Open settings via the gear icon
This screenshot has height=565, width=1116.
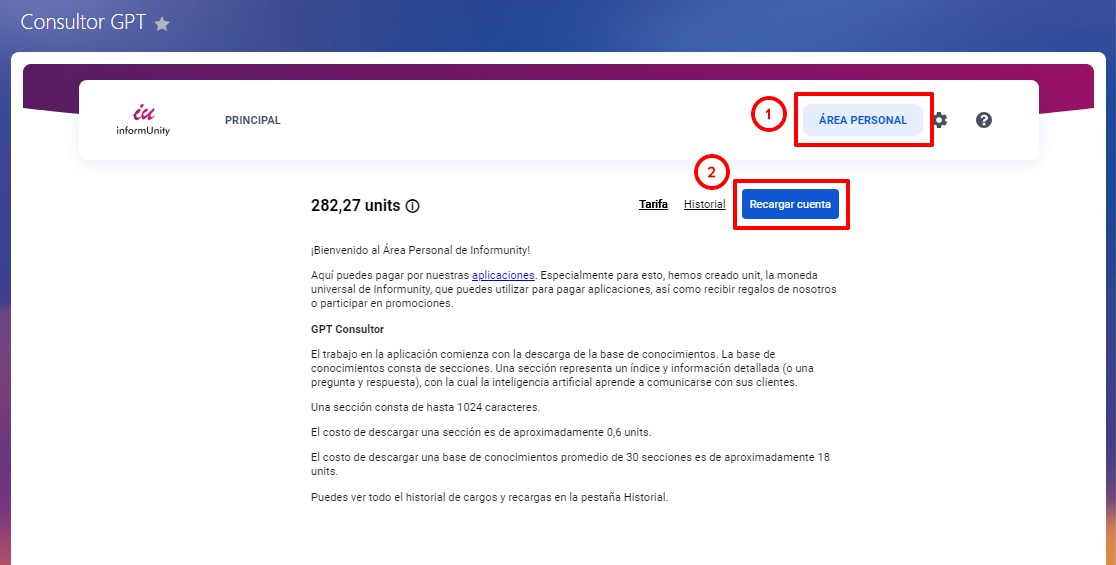[939, 120]
